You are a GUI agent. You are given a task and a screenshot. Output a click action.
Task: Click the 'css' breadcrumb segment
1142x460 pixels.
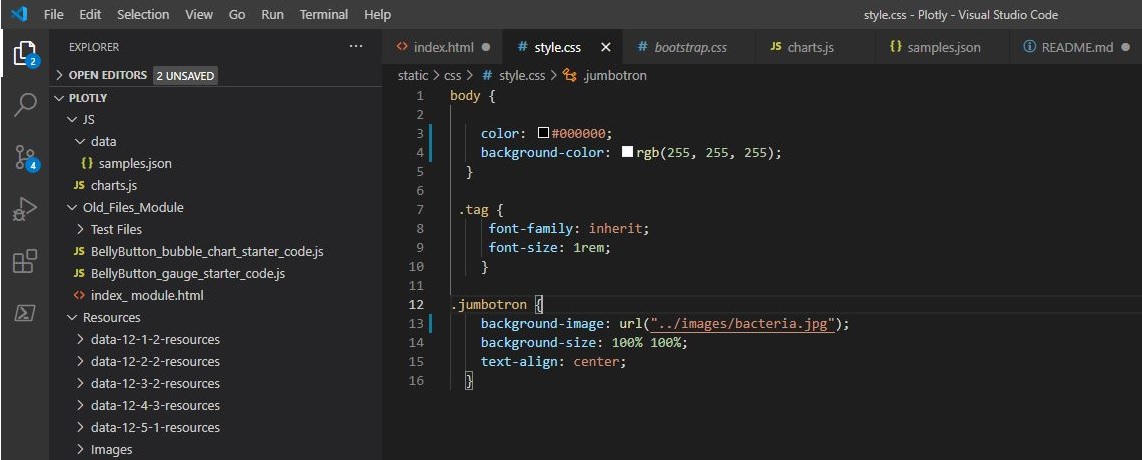point(452,75)
